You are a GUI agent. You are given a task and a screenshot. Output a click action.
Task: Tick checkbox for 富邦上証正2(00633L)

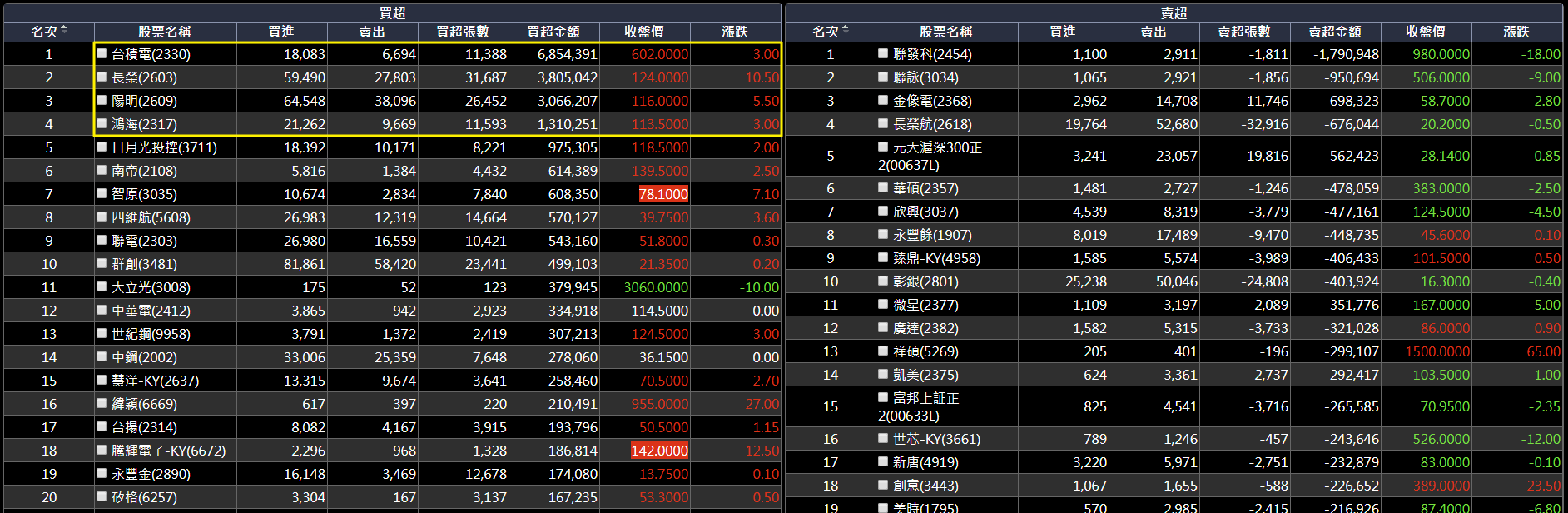coord(883,397)
